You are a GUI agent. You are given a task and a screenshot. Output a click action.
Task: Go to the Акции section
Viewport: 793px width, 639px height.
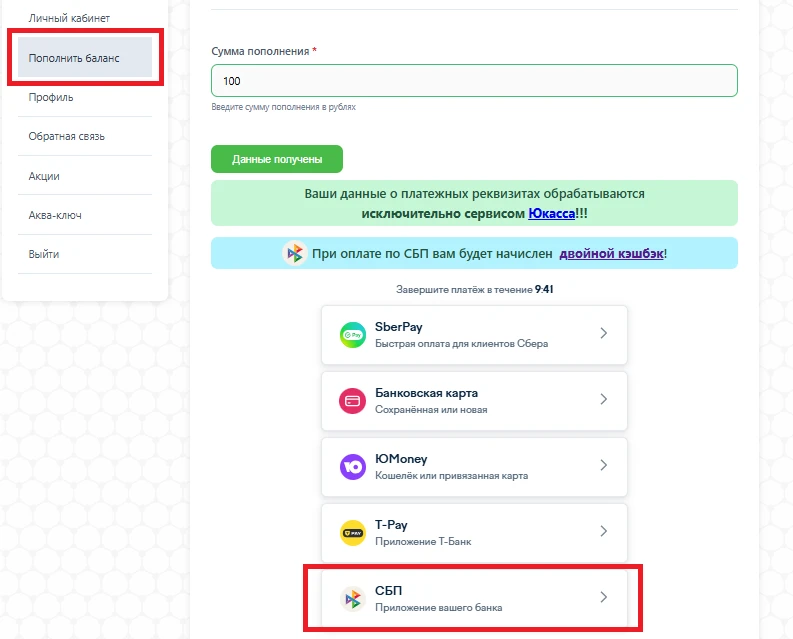tap(44, 176)
